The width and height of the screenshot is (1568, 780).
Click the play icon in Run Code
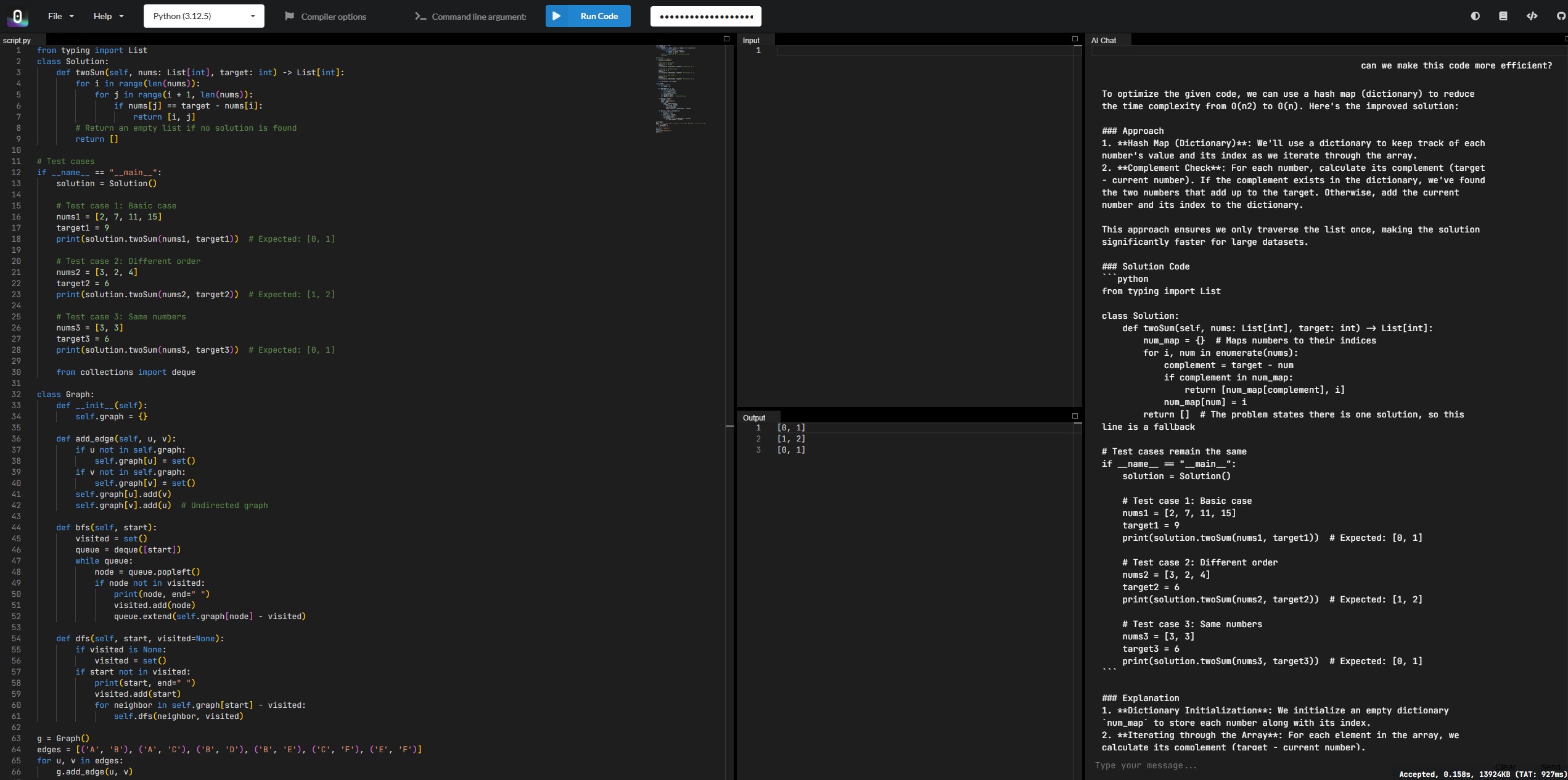[557, 16]
